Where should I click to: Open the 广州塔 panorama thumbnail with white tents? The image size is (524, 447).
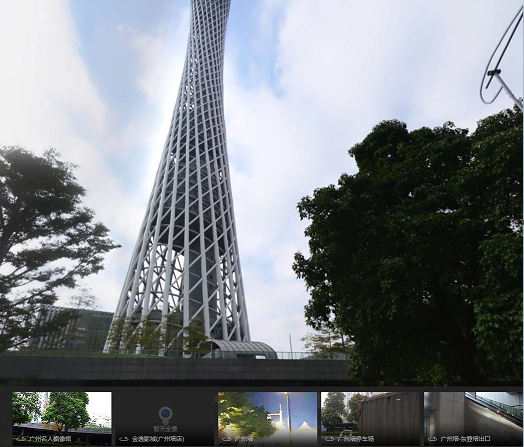(x=268, y=419)
